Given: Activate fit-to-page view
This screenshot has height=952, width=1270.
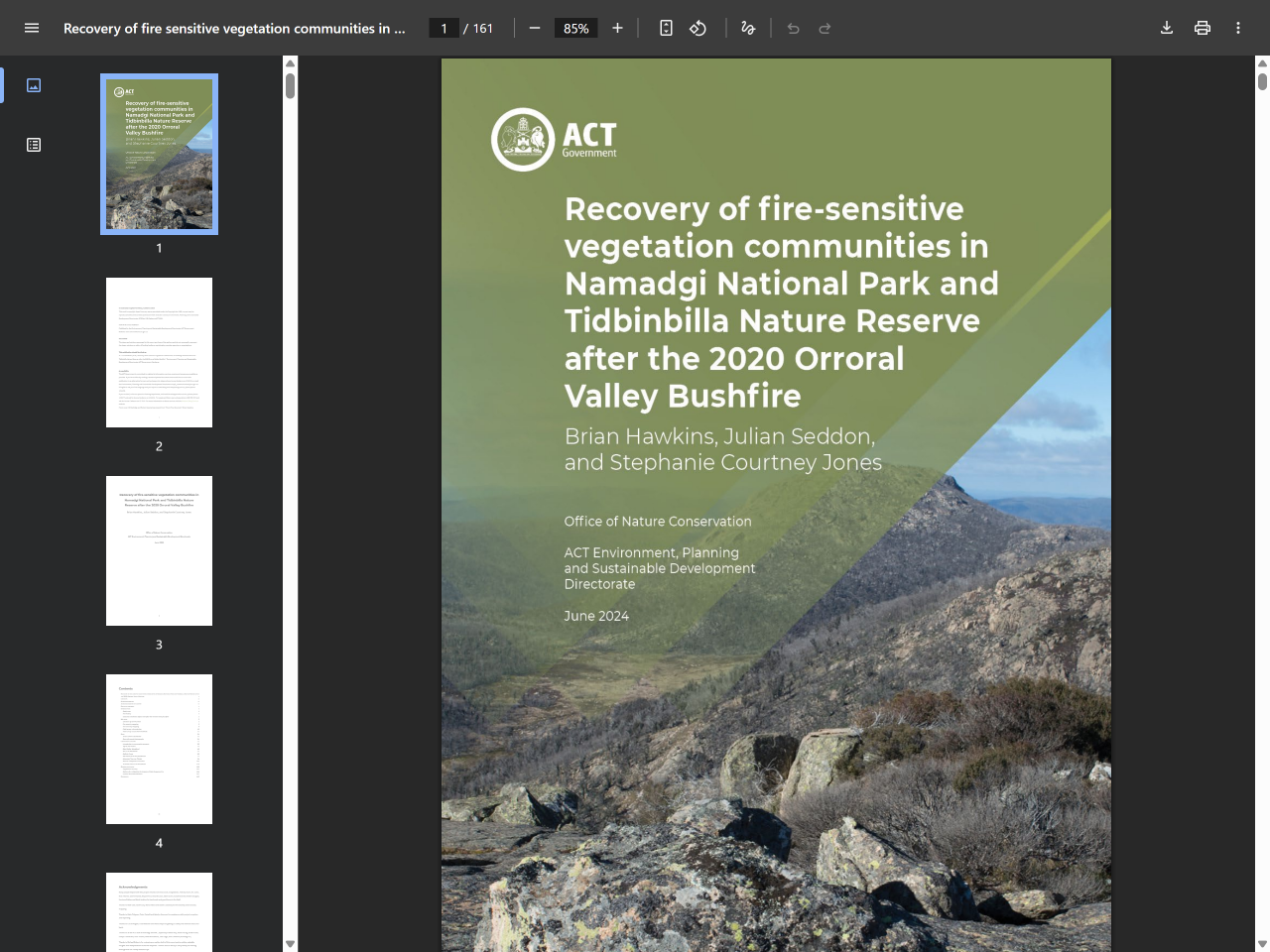Looking at the screenshot, I should click(x=666, y=28).
